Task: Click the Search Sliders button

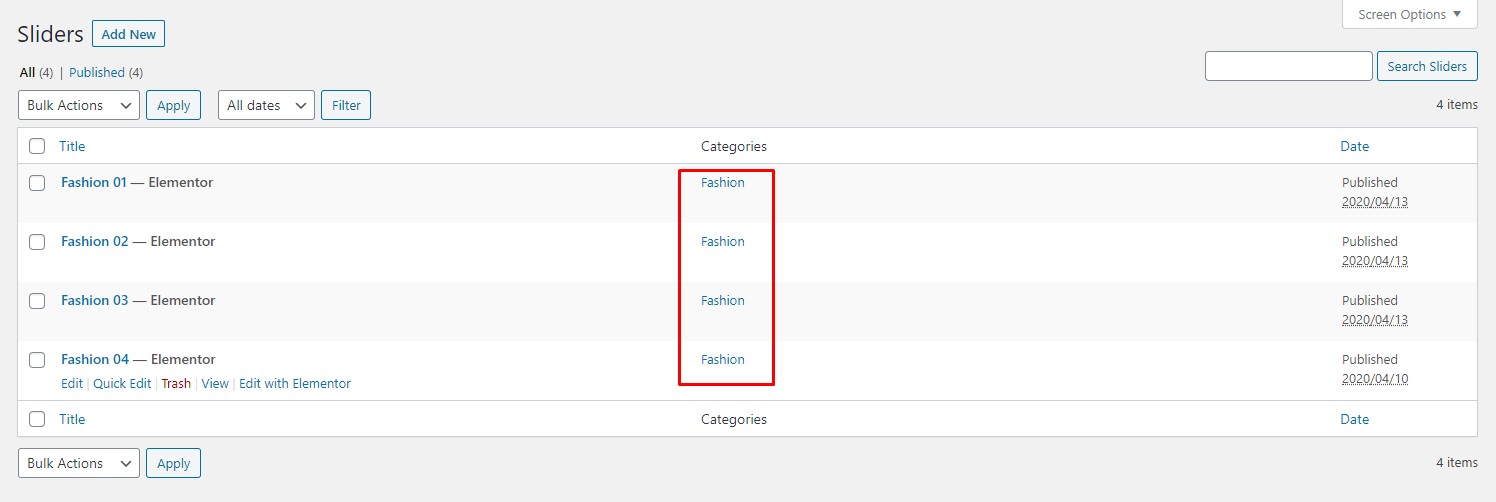Action: coord(1427,66)
